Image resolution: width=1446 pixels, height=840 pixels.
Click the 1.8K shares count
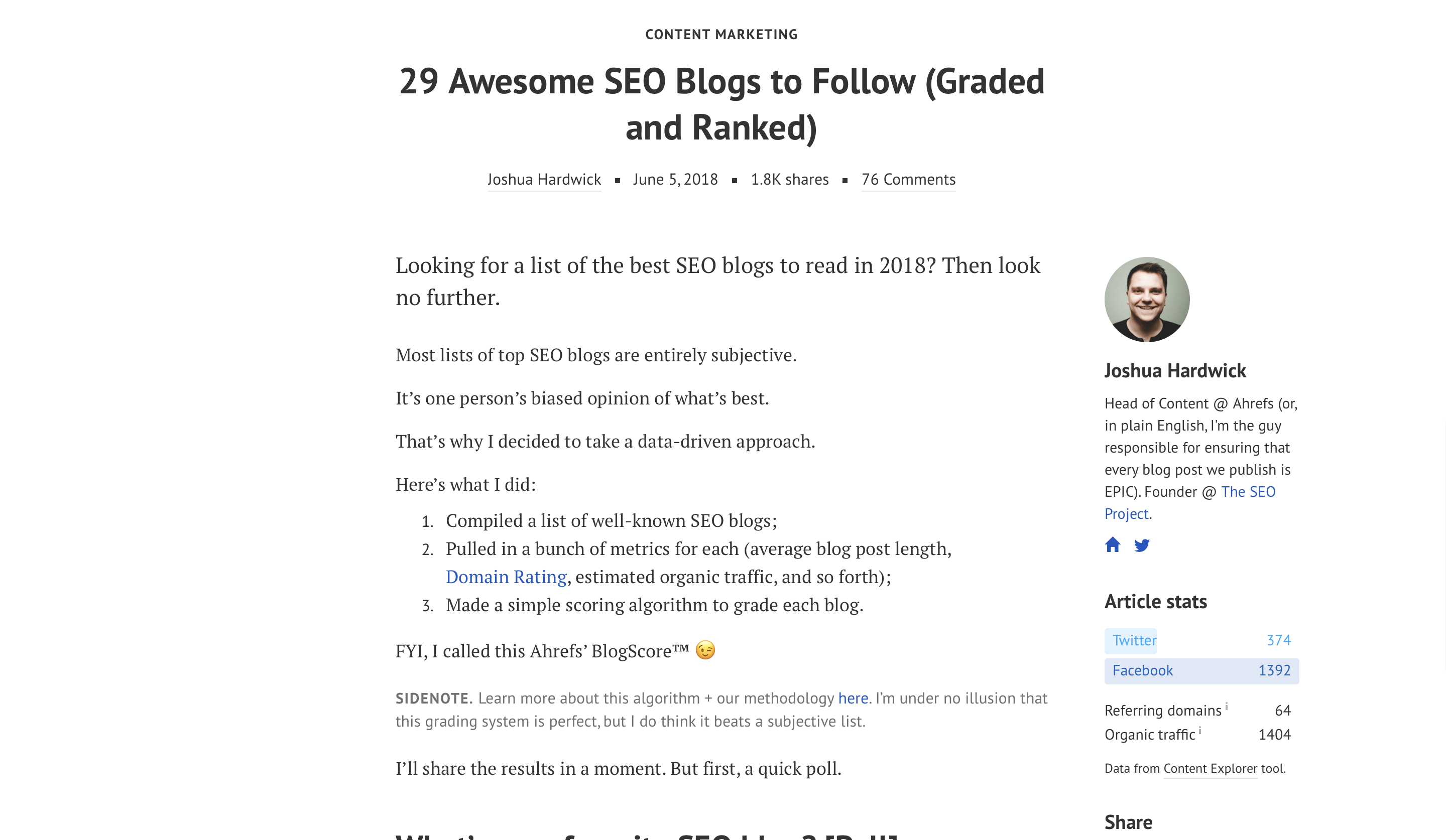point(790,180)
